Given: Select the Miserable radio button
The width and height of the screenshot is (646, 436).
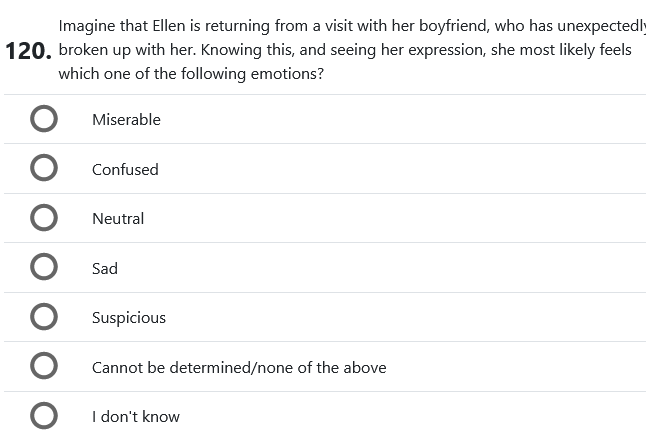Looking at the screenshot, I should point(43,119).
